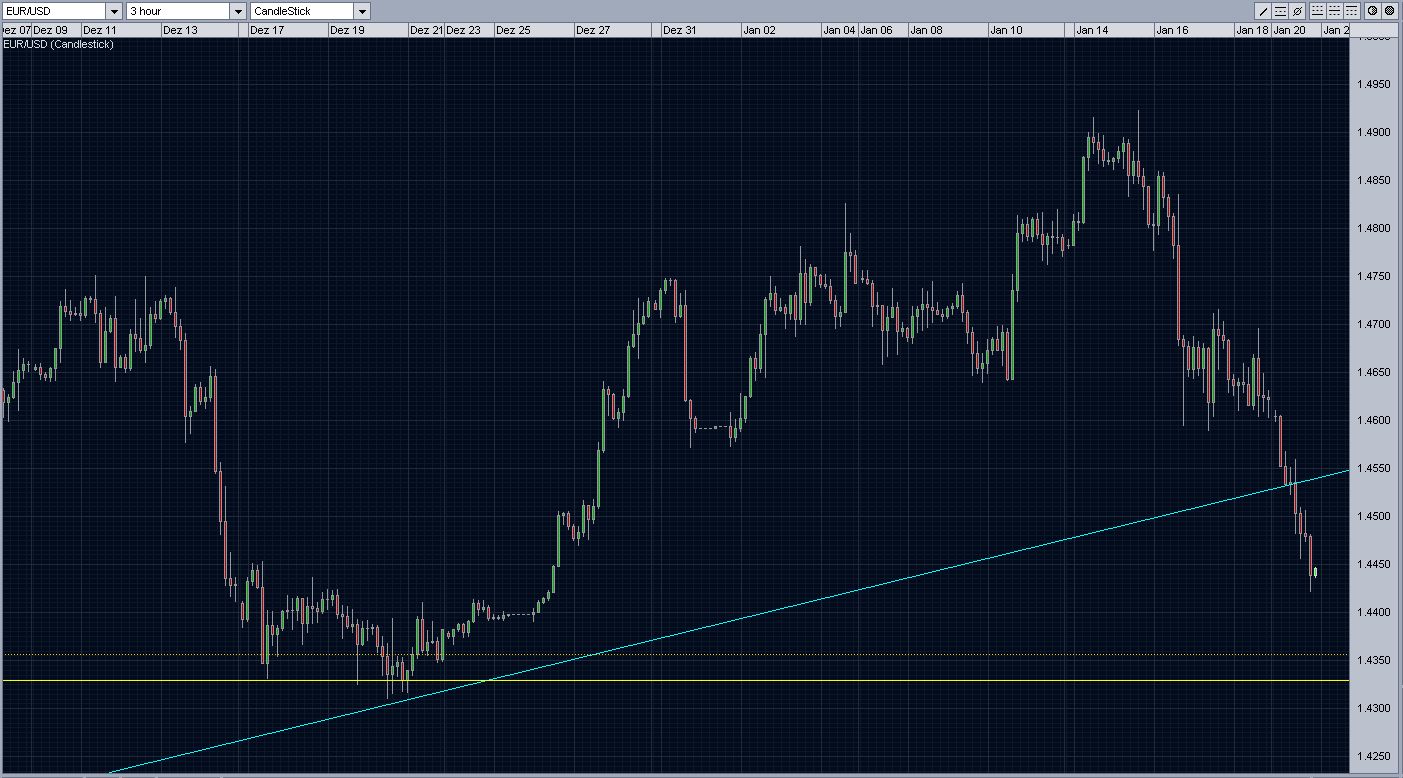This screenshot has height=778, width=1403.
Task: Click the 1.4850 price label
Action: coord(1375,180)
